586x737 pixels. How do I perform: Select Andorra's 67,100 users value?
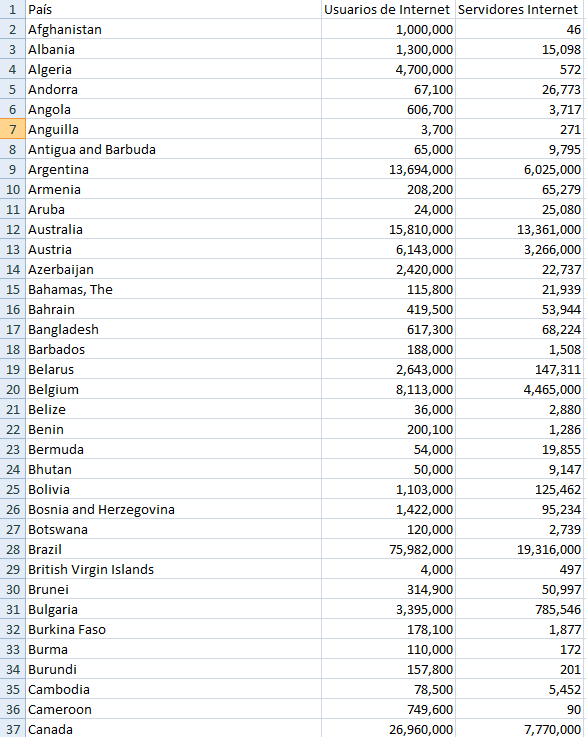click(389, 89)
